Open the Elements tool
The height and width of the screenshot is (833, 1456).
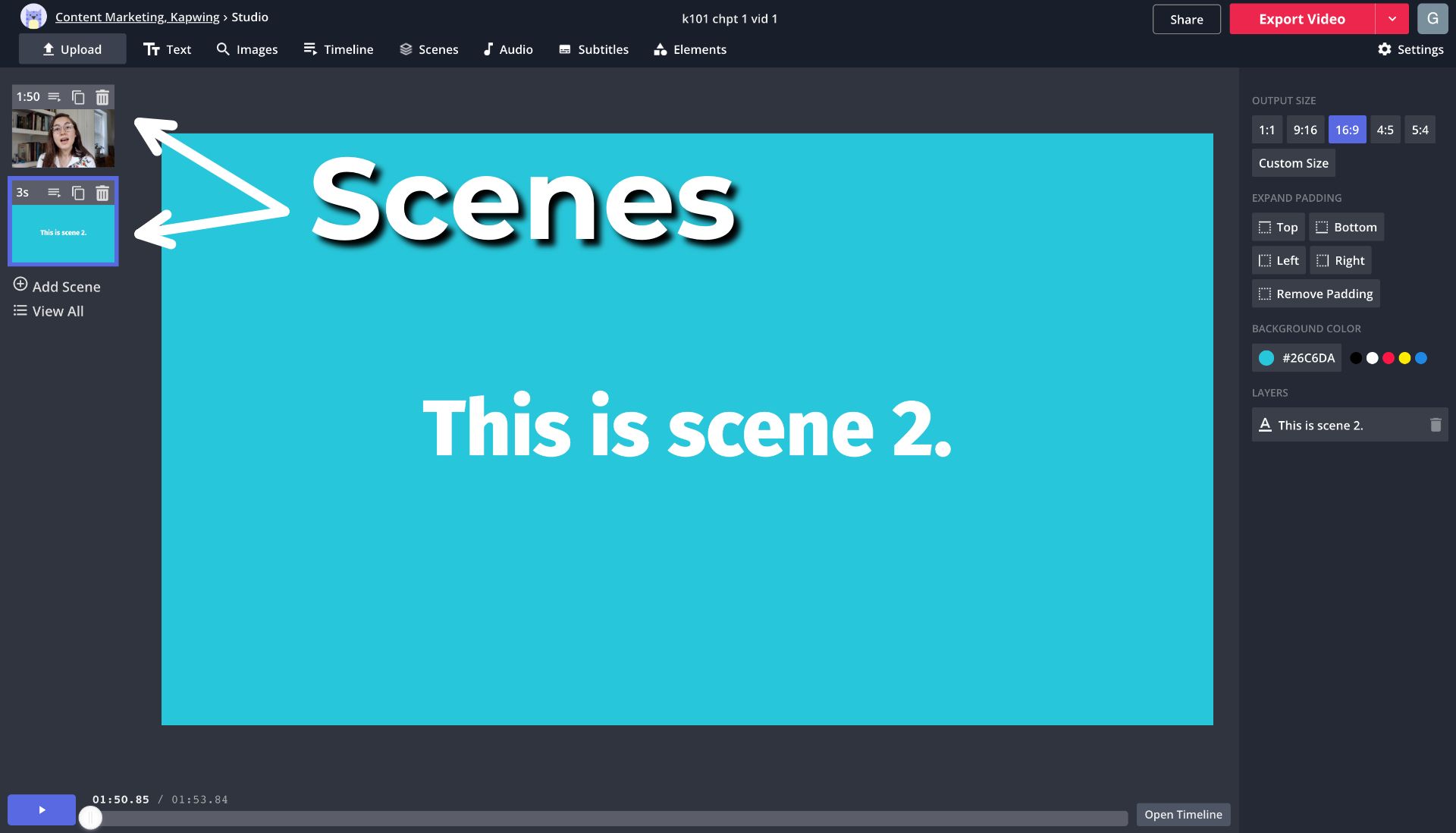[x=689, y=49]
